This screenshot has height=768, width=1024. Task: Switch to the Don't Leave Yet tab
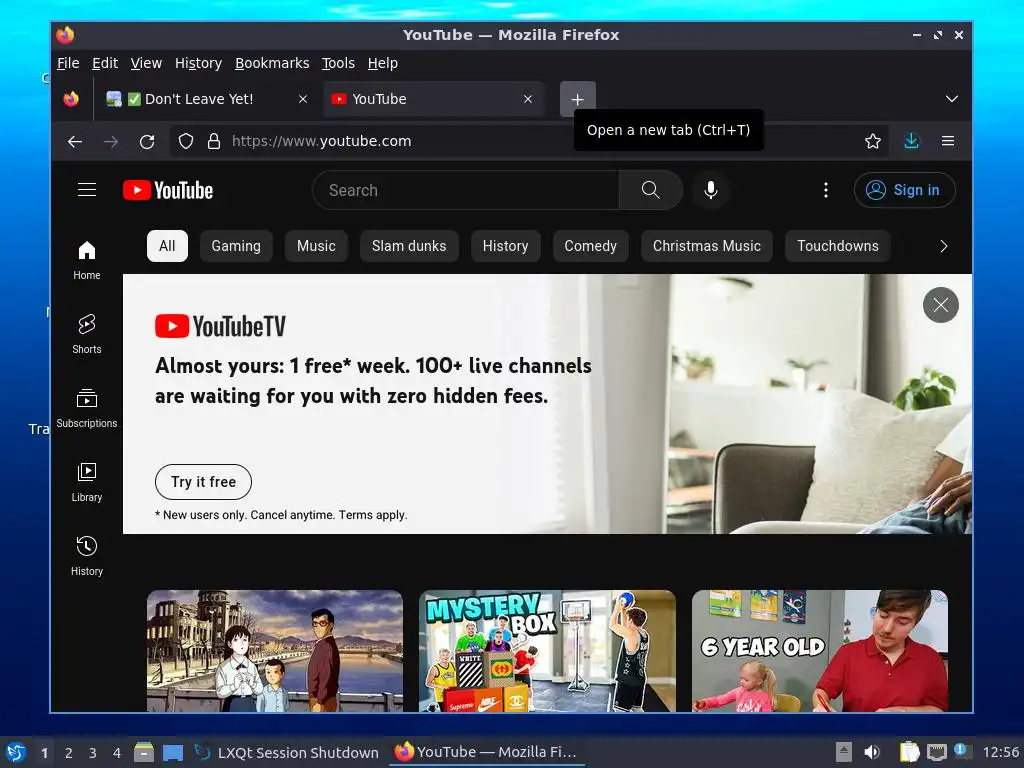[199, 99]
